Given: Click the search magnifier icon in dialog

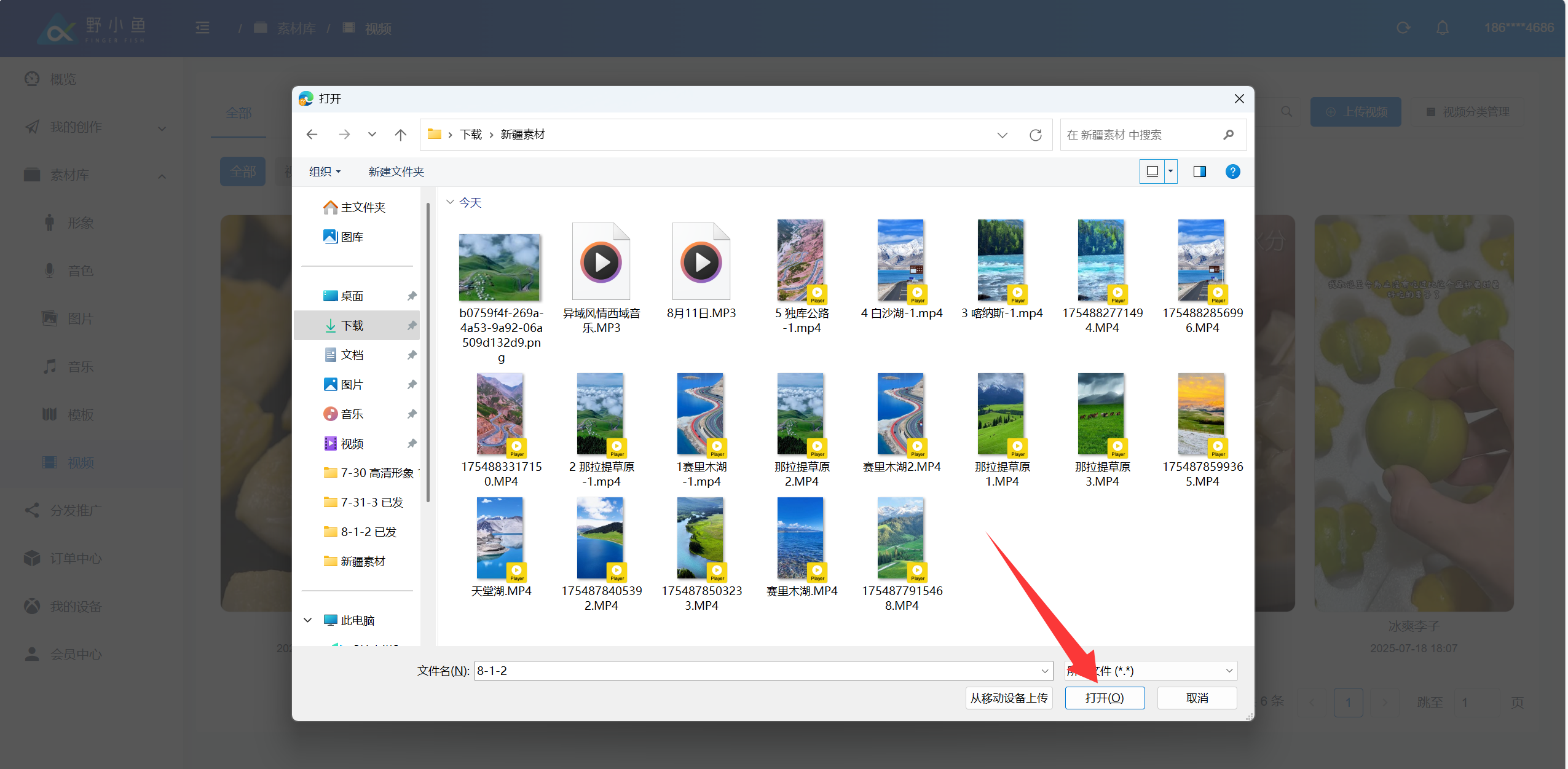Looking at the screenshot, I should [x=1228, y=135].
